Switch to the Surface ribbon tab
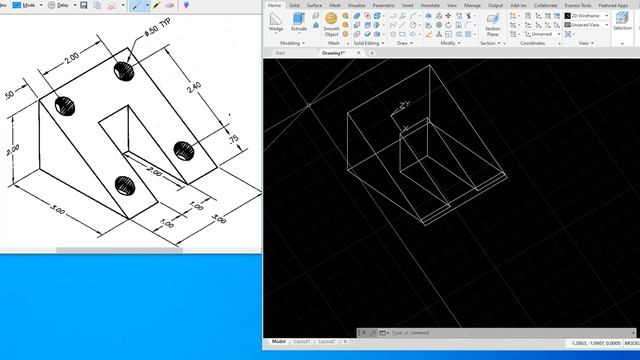The image size is (640, 360). [x=314, y=5]
